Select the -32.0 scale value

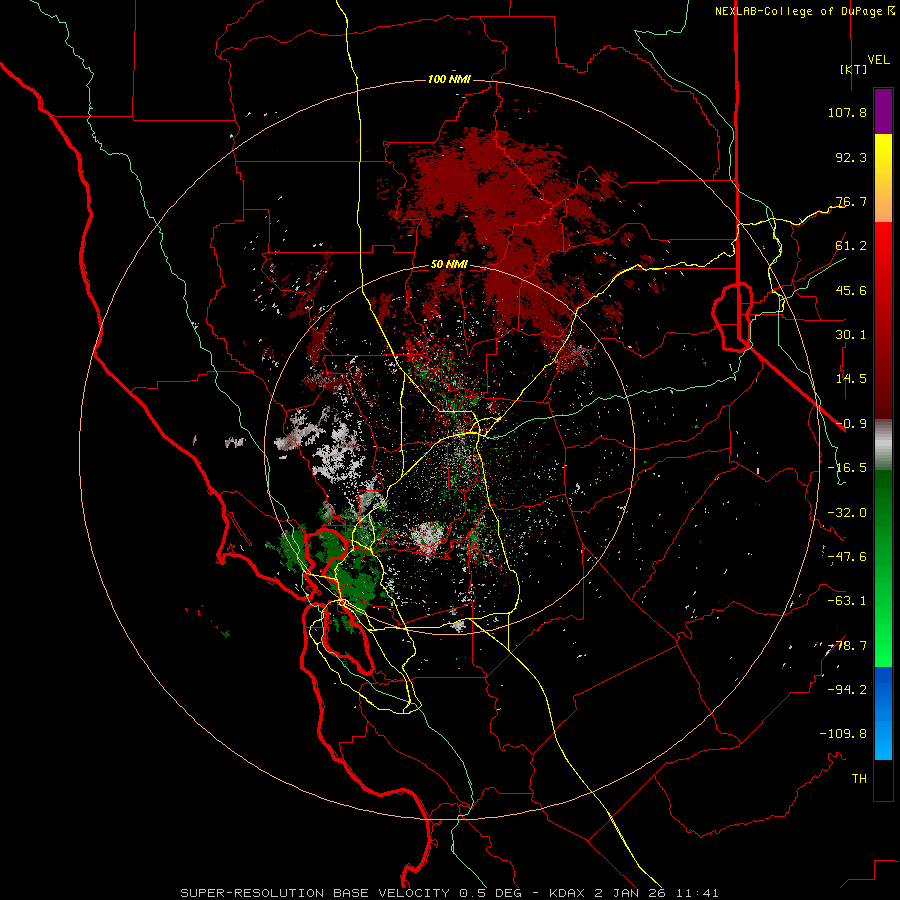point(847,513)
